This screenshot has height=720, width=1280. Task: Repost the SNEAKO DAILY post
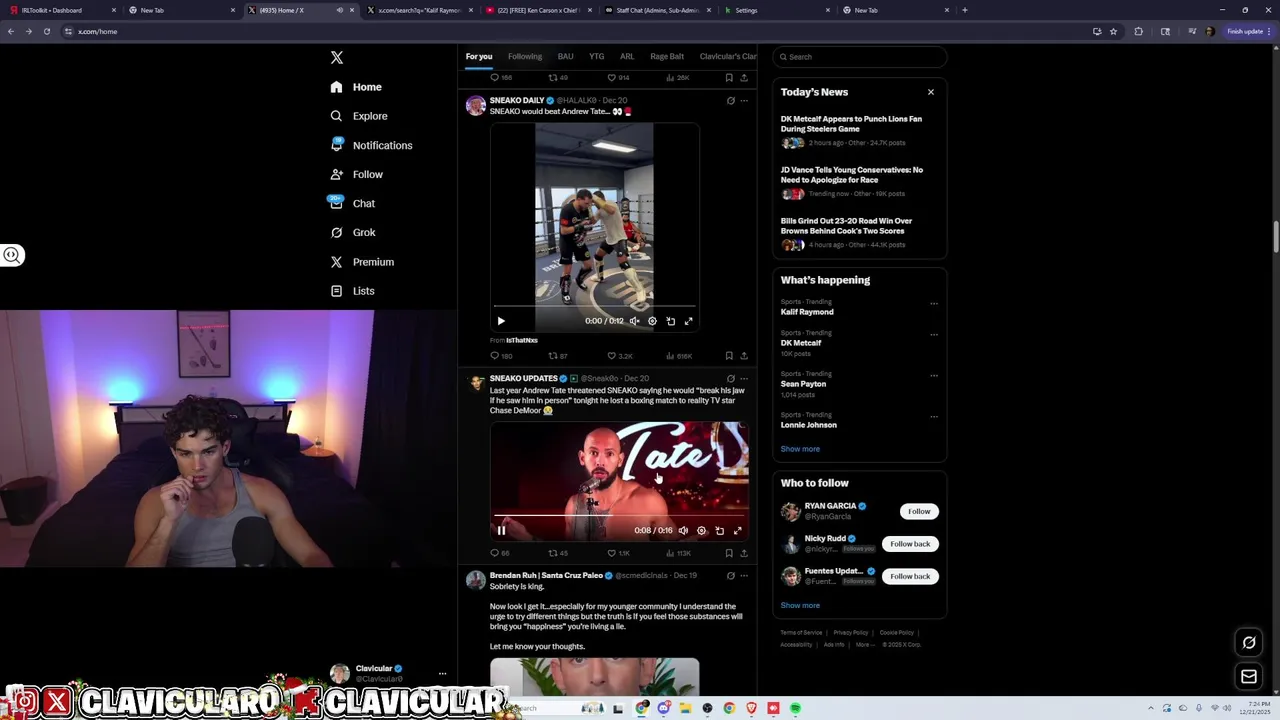coord(558,356)
